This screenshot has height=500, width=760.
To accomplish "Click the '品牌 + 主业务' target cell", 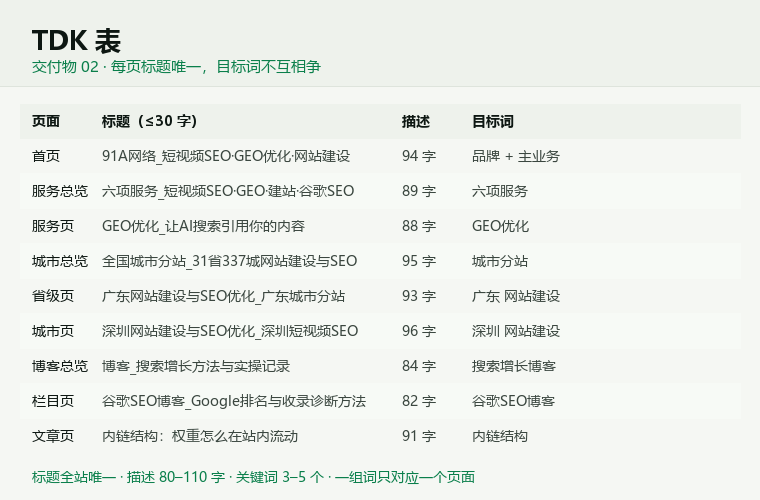I will (x=516, y=156).
